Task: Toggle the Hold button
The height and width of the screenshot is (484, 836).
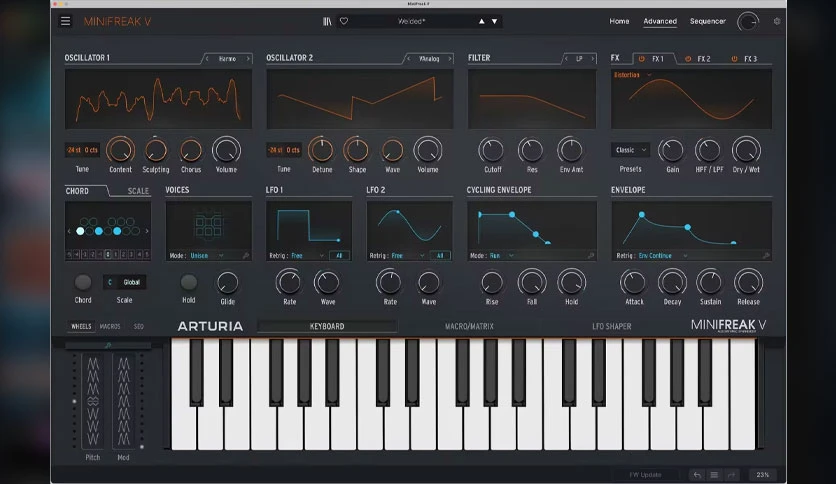Action: coord(189,282)
